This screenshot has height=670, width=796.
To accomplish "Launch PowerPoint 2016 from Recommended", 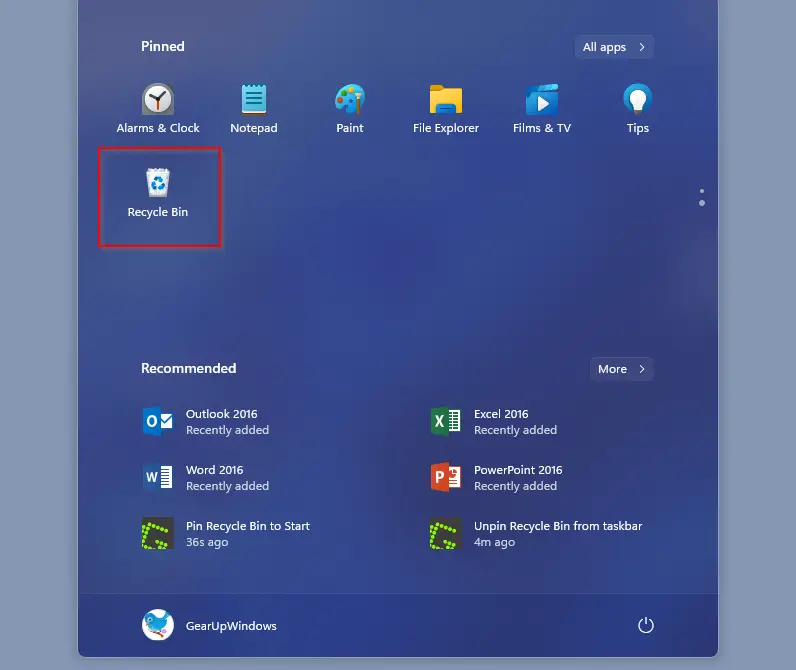I will pos(497,478).
